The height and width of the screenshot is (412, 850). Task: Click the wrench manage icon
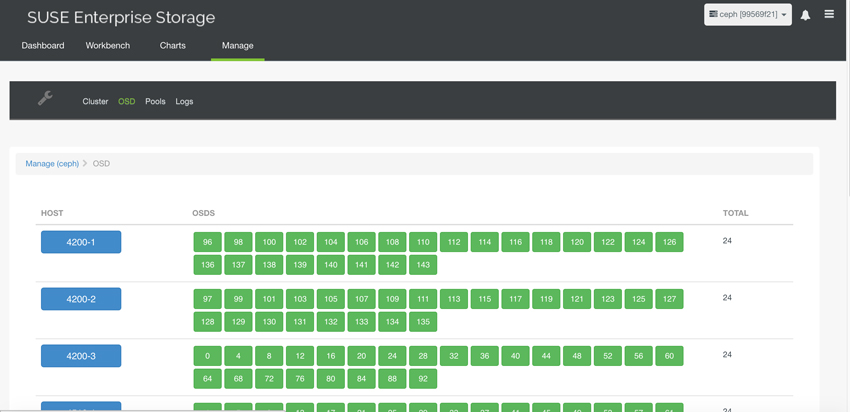(x=45, y=98)
